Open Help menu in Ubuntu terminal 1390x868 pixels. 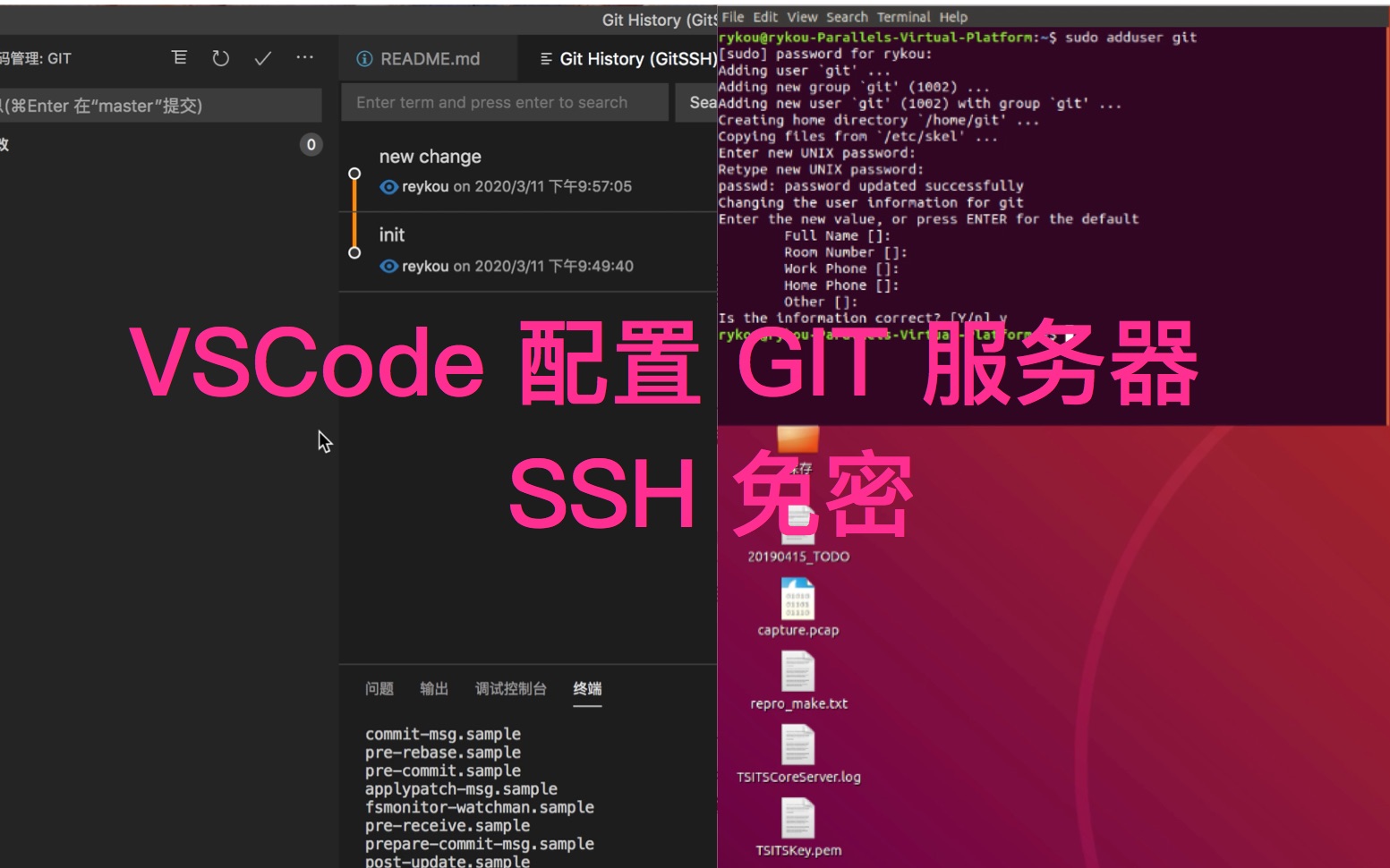pos(953,17)
